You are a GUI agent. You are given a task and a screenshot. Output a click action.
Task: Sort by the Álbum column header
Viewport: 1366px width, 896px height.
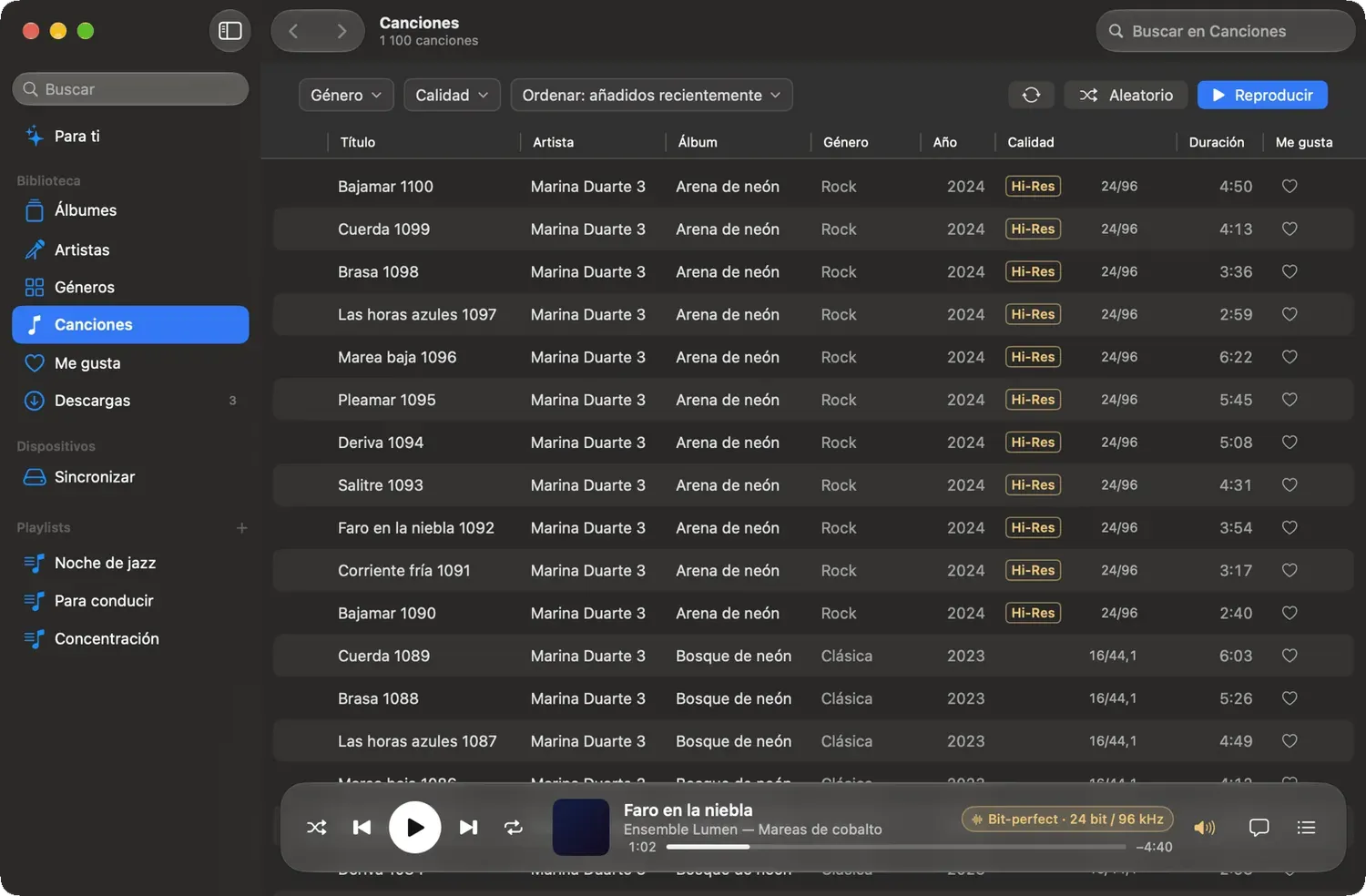[698, 142]
